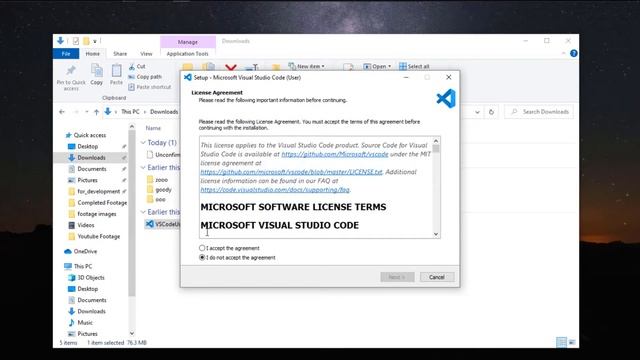Click the Copy path option
Viewport: 640px width, 360px height.
(145, 77)
